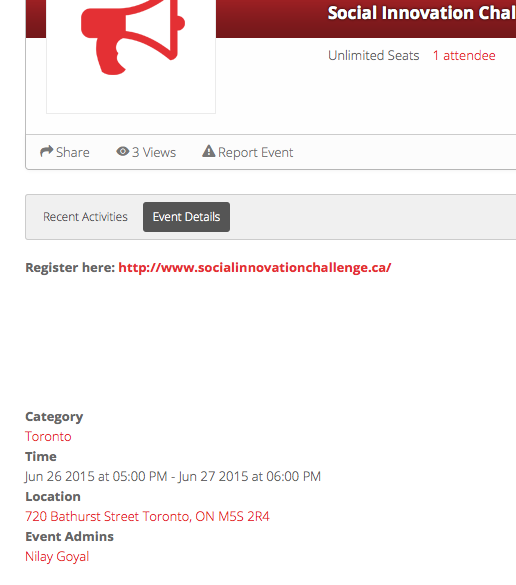The image size is (516, 585).
Task: Click the eye icon beside 3 Views
Action: (123, 151)
